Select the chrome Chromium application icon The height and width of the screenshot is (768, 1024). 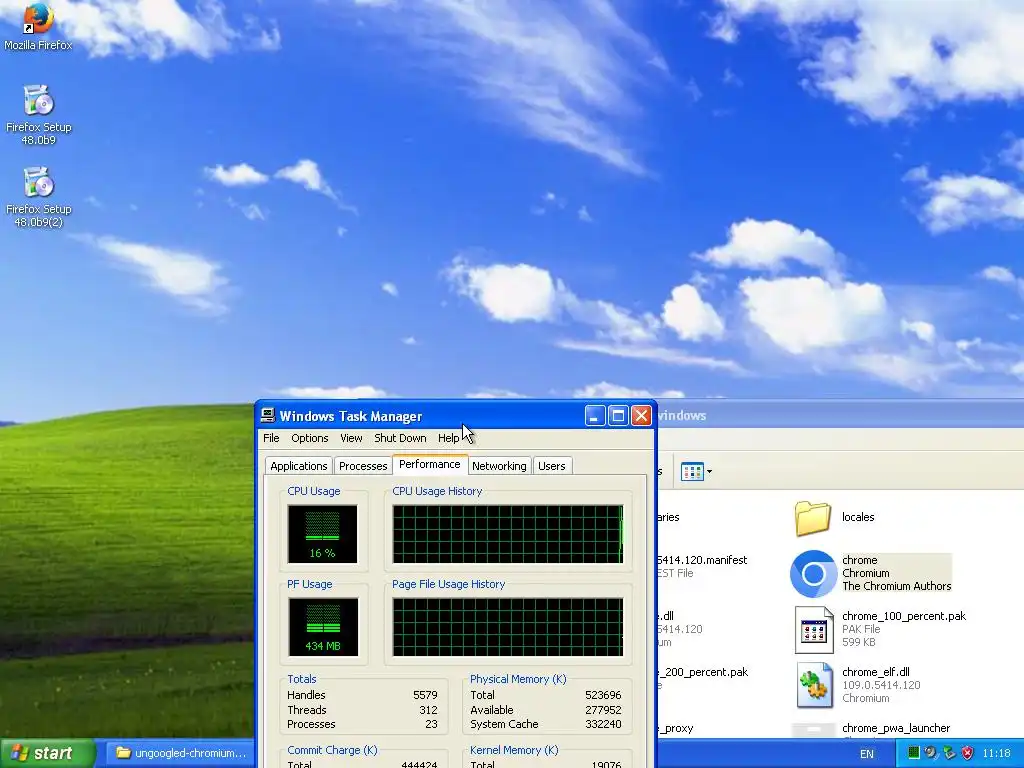pyautogui.click(x=813, y=573)
